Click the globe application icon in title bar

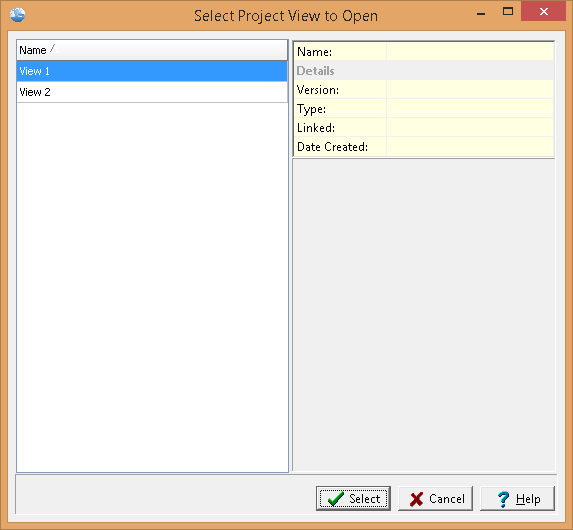tap(18, 15)
